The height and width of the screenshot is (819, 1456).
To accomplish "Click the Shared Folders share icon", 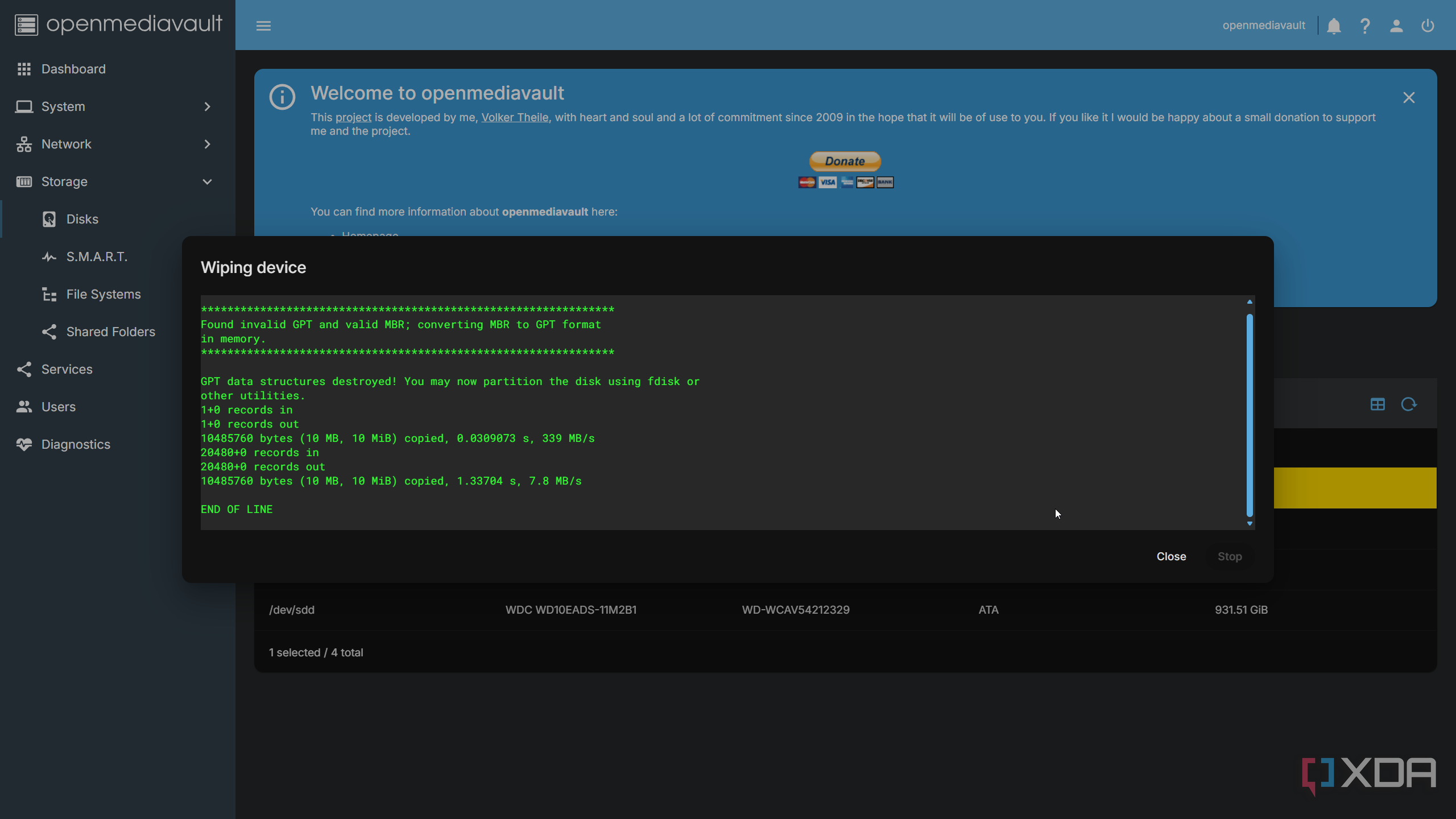I will coord(49,332).
